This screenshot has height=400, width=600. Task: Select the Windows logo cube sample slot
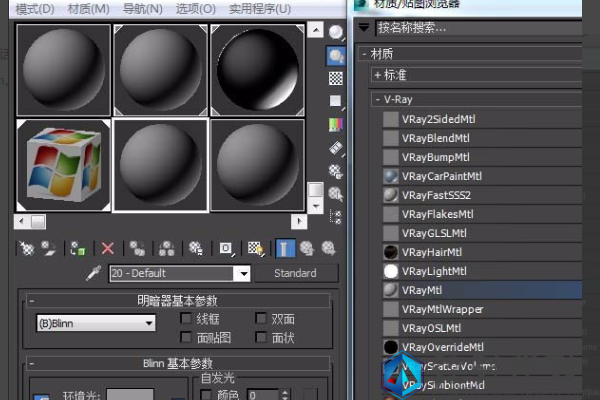(64, 166)
